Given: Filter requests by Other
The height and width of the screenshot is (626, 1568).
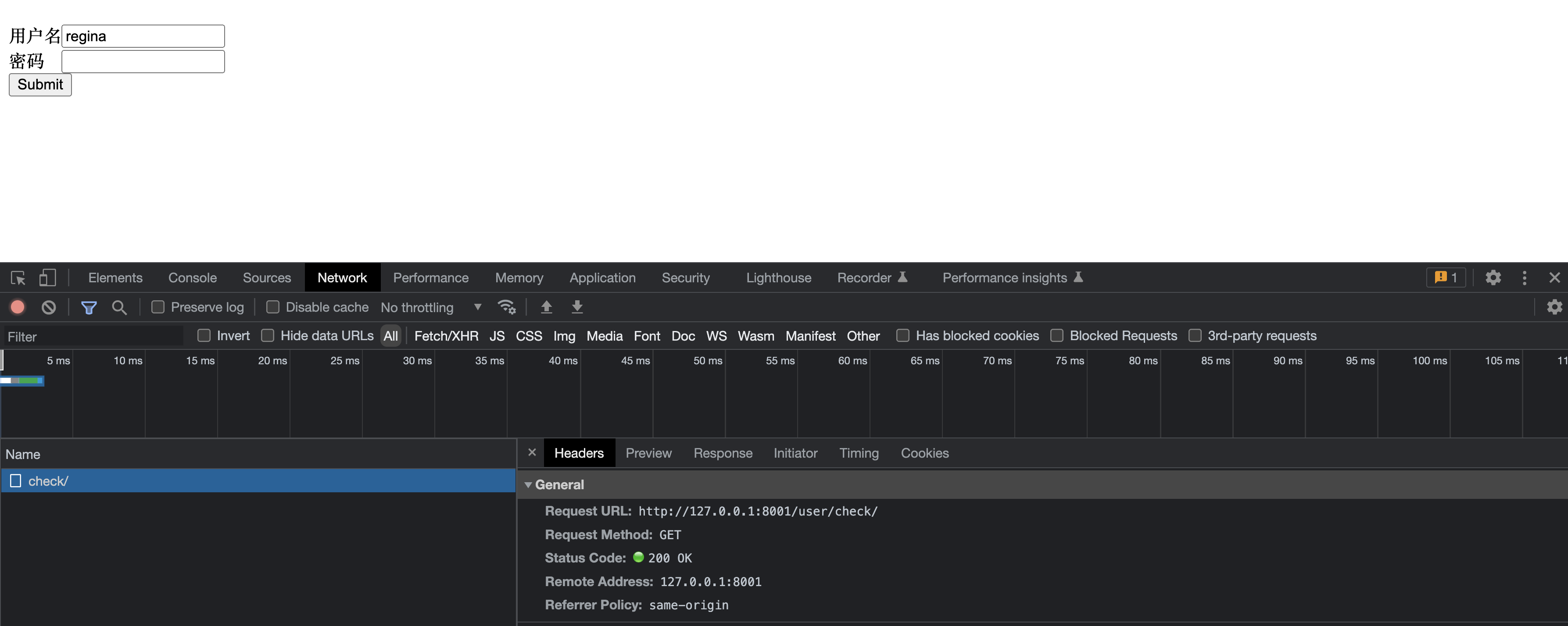Looking at the screenshot, I should pos(863,336).
